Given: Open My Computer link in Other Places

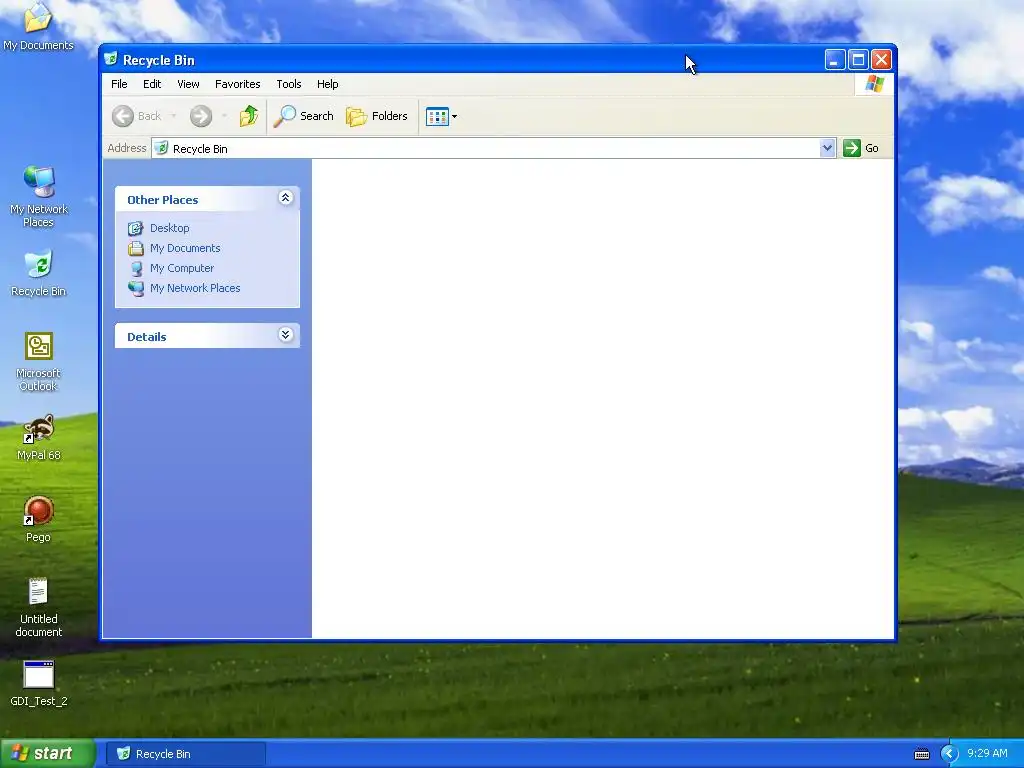Looking at the screenshot, I should coord(182,268).
